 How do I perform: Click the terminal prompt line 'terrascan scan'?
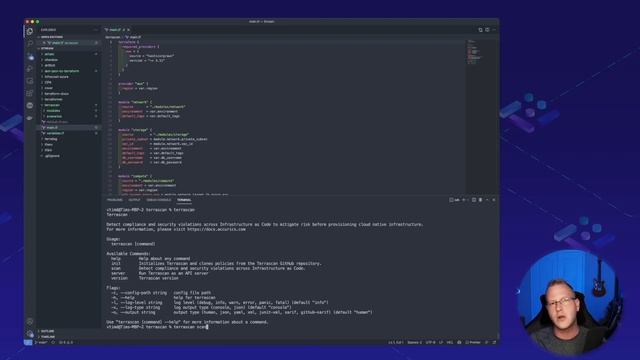(x=157, y=327)
